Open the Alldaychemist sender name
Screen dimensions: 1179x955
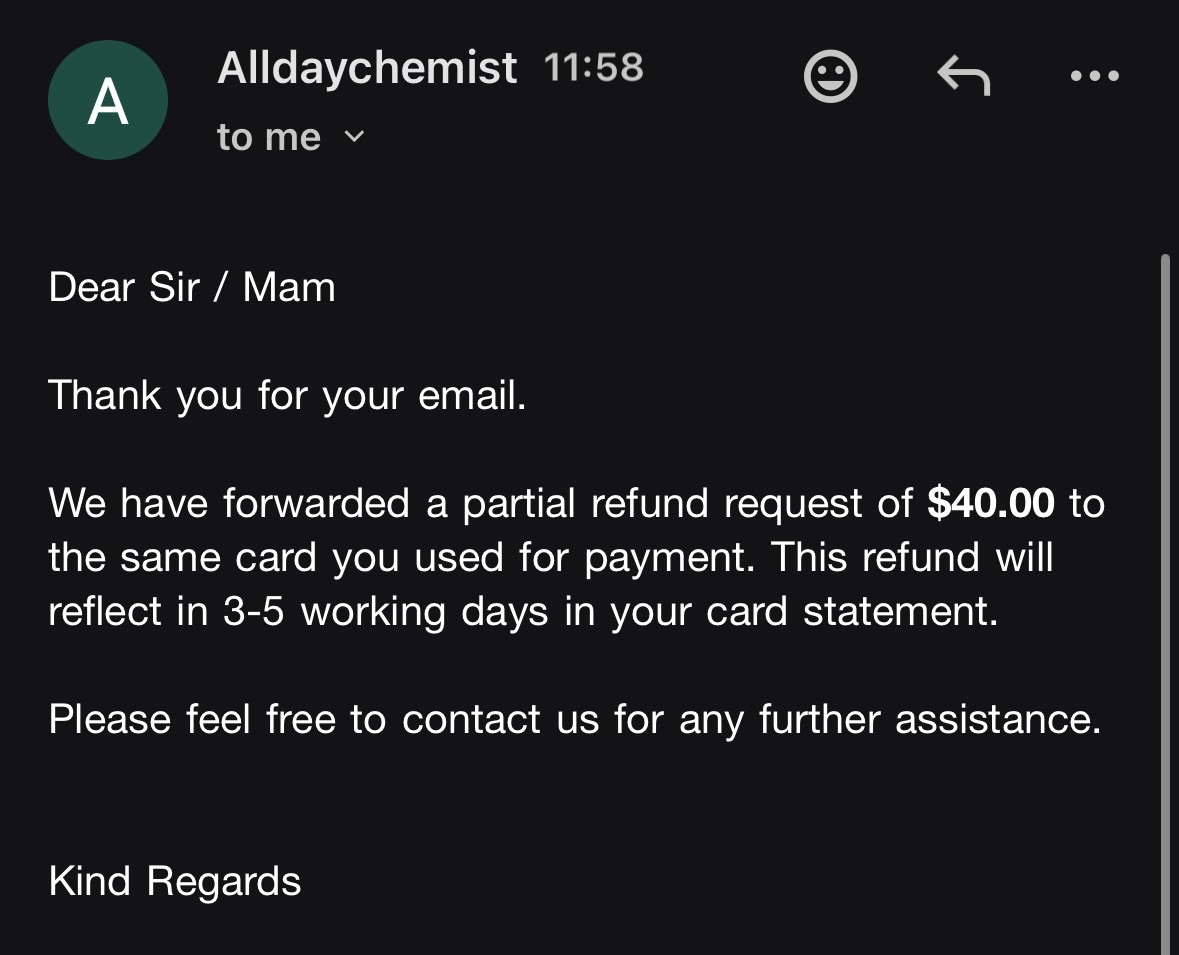click(x=367, y=68)
